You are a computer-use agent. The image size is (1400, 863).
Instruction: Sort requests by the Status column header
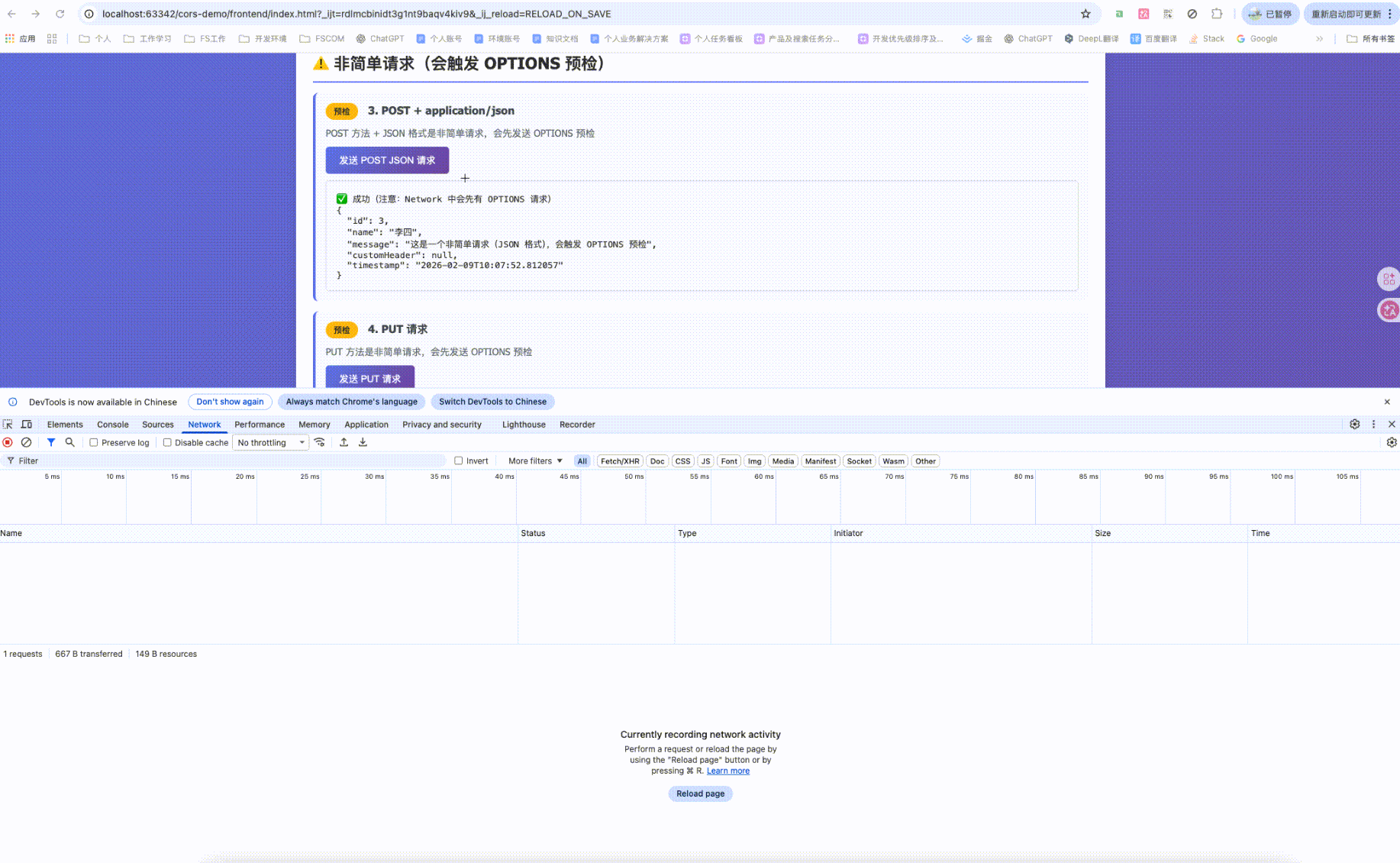(x=596, y=533)
